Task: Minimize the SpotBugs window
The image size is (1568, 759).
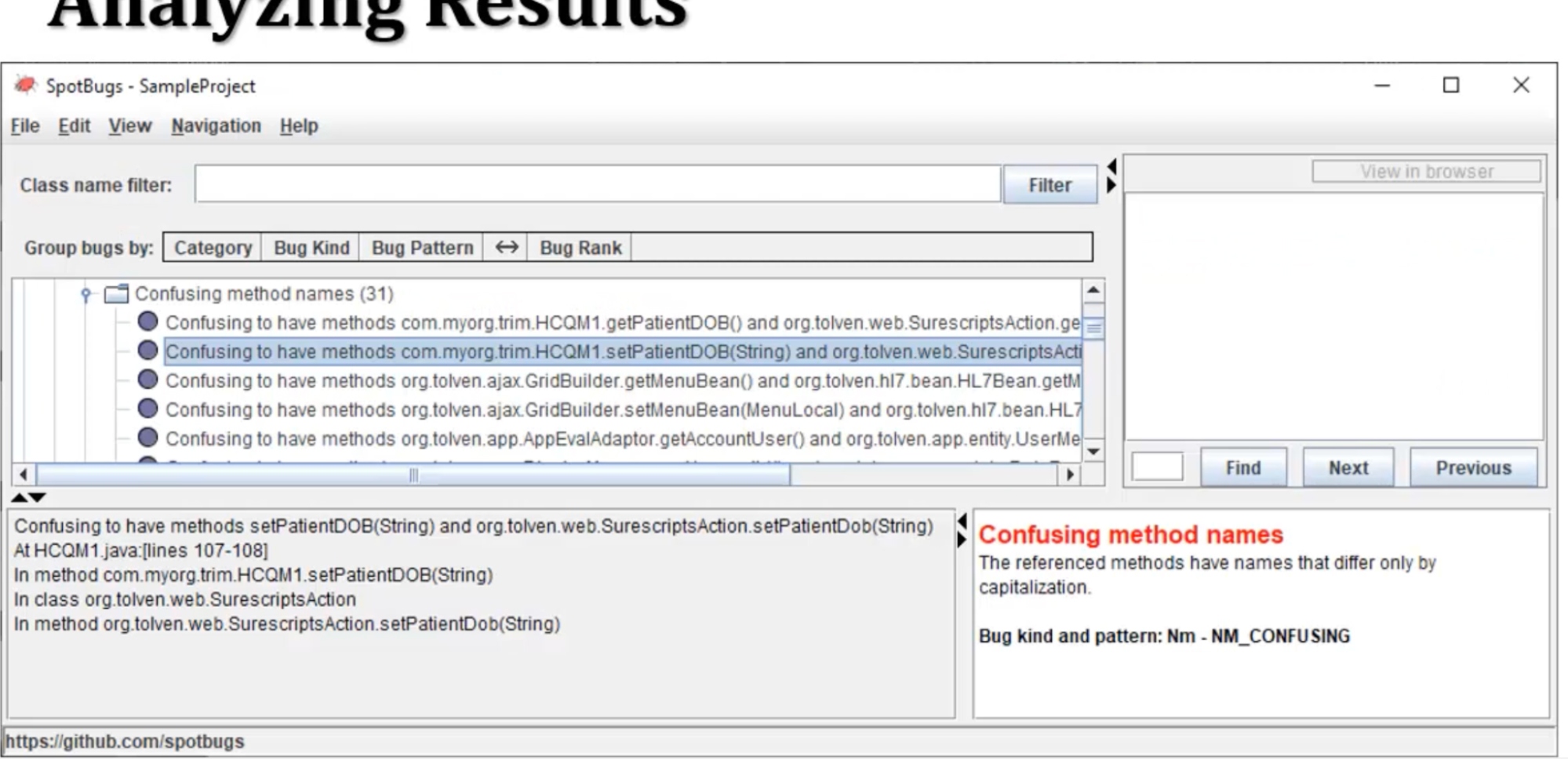Action: 1382,85
